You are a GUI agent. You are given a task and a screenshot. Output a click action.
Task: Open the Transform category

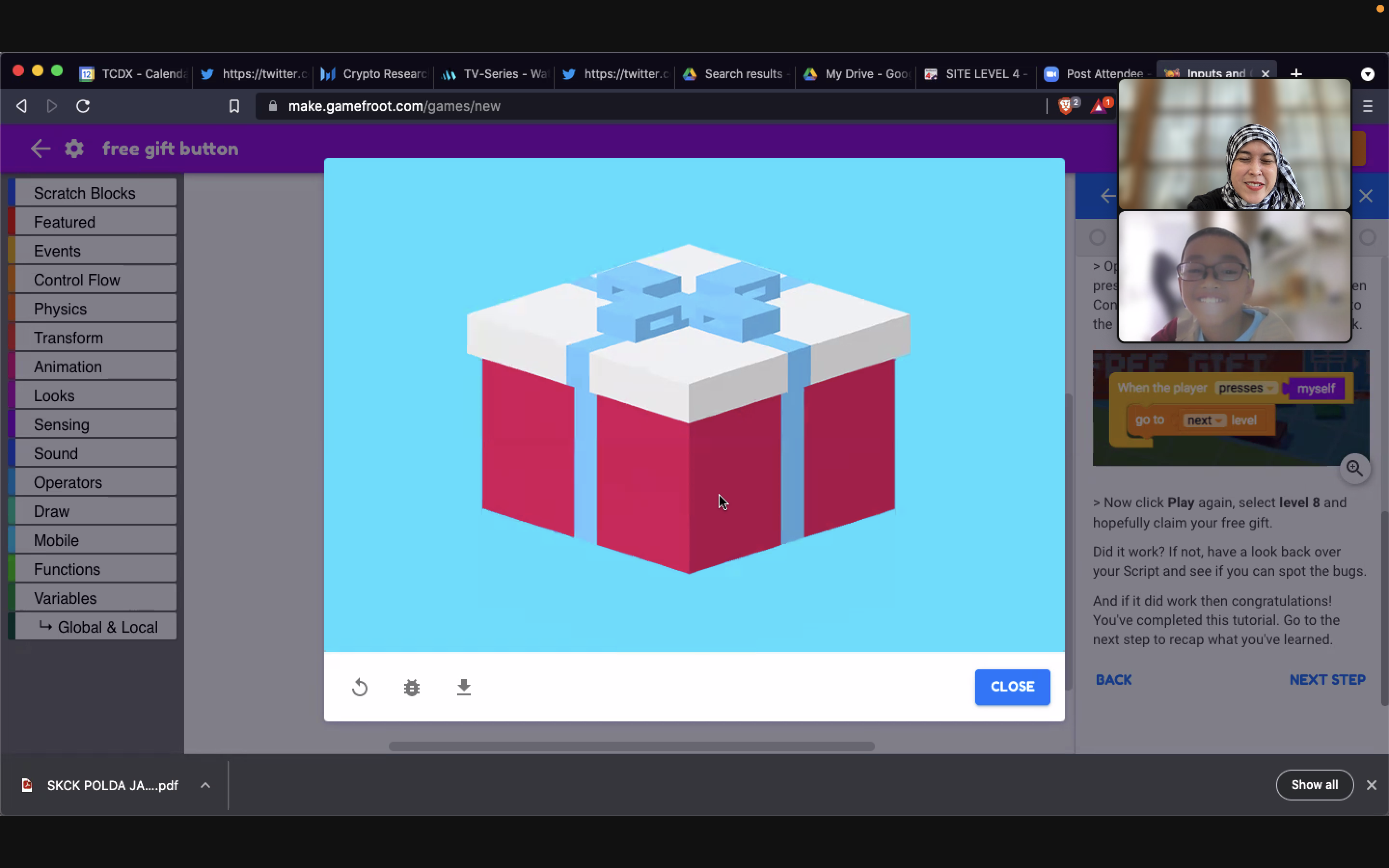[x=93, y=338]
